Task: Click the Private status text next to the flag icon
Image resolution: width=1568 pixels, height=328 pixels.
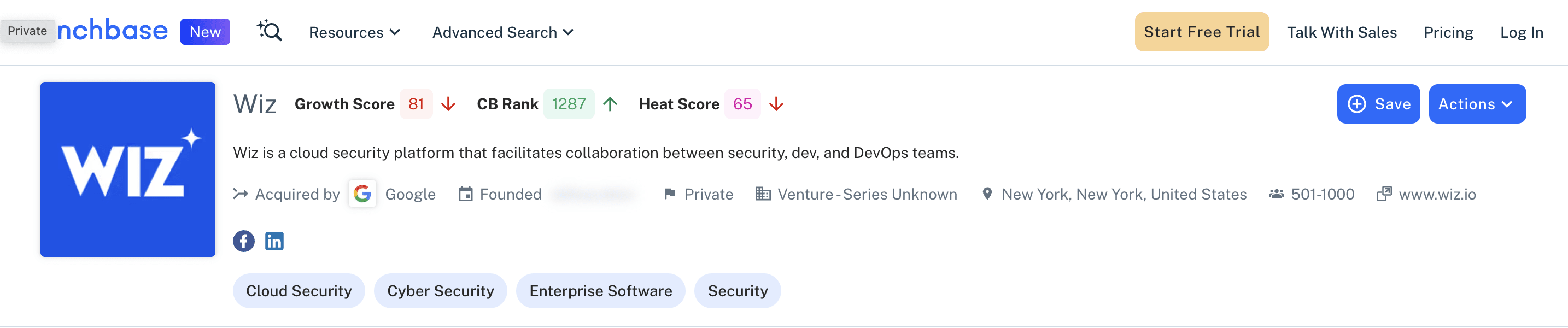Action: click(x=708, y=194)
